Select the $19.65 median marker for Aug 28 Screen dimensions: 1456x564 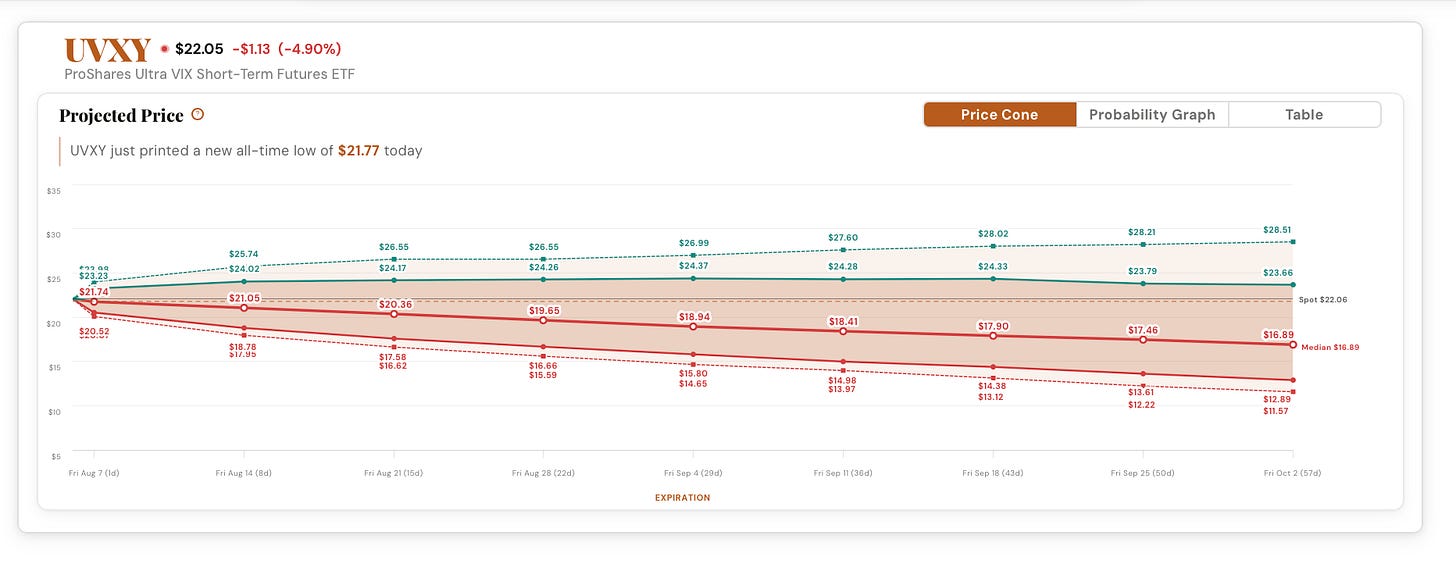pyautogui.click(x=543, y=320)
